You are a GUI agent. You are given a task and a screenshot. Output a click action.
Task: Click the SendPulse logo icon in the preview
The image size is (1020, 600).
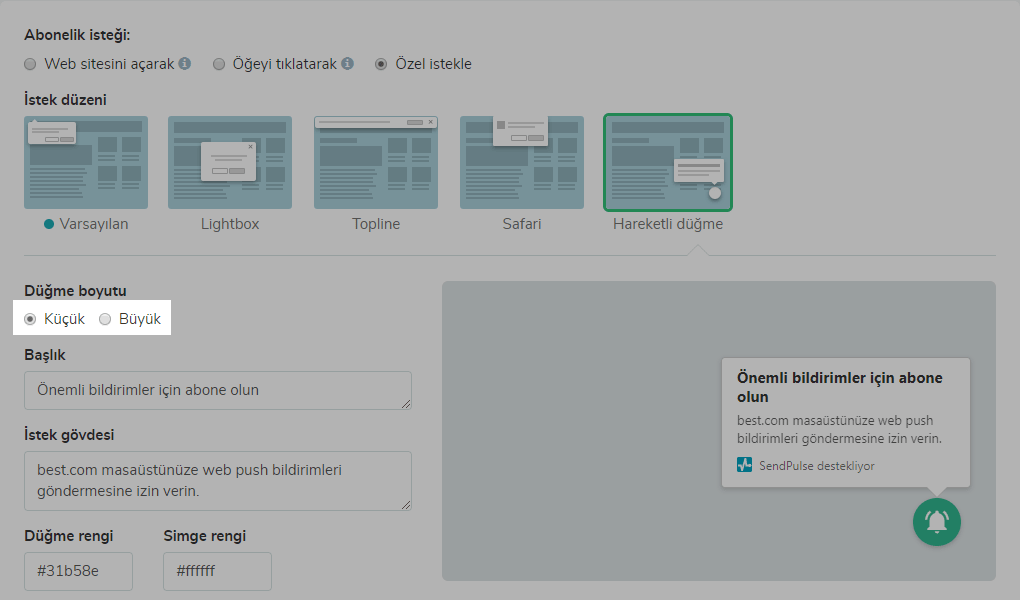[744, 465]
